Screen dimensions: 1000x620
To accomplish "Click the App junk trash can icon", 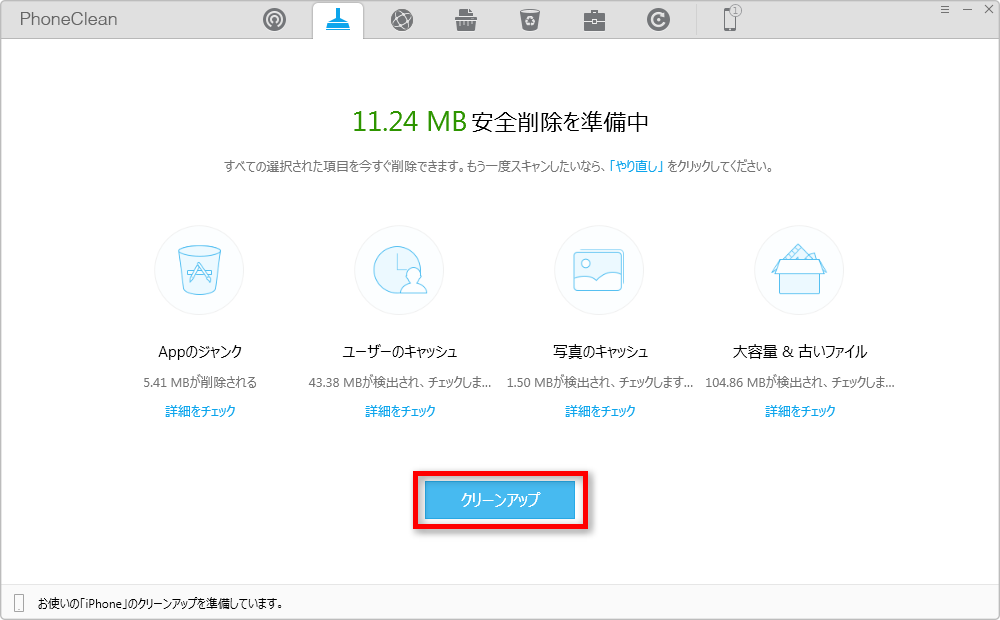I will [x=199, y=270].
